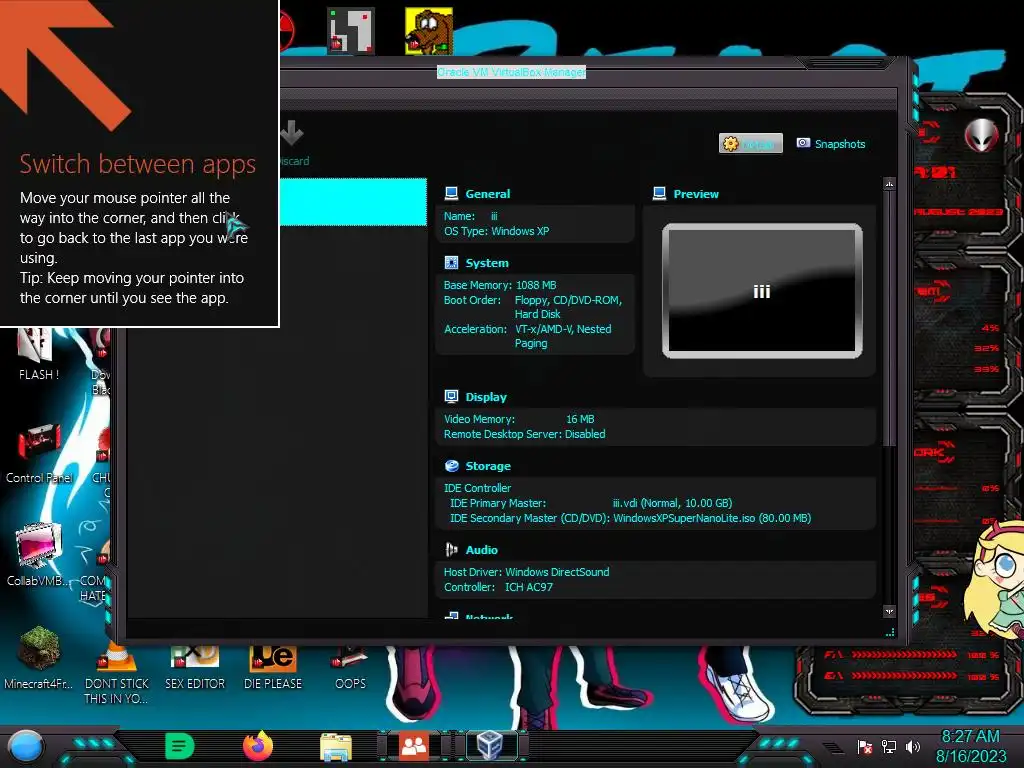Image resolution: width=1024 pixels, height=768 pixels.
Task: Open the network tray icon
Action: coord(889,746)
